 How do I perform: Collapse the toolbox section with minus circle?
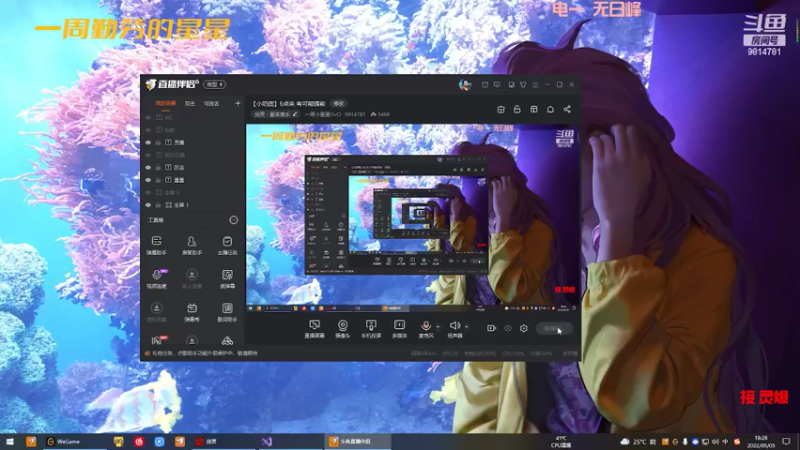[x=234, y=220]
